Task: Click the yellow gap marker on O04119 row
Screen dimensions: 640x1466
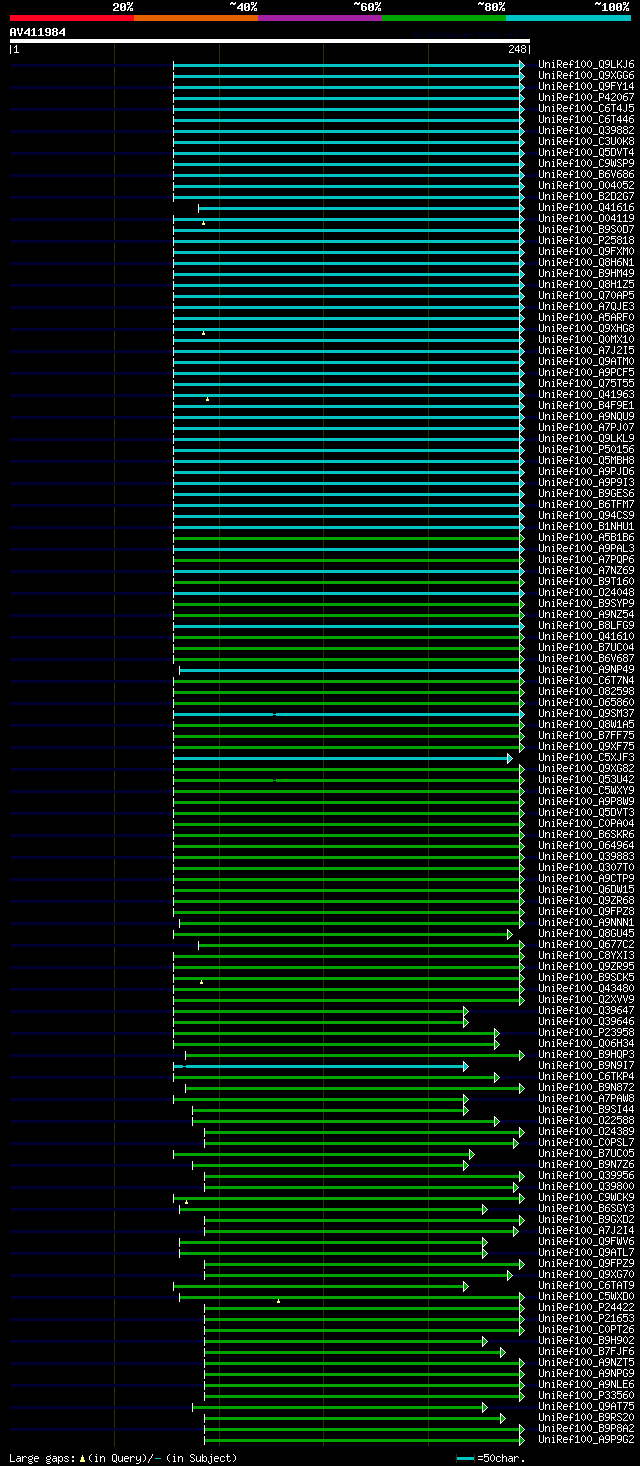Action: pos(203,223)
